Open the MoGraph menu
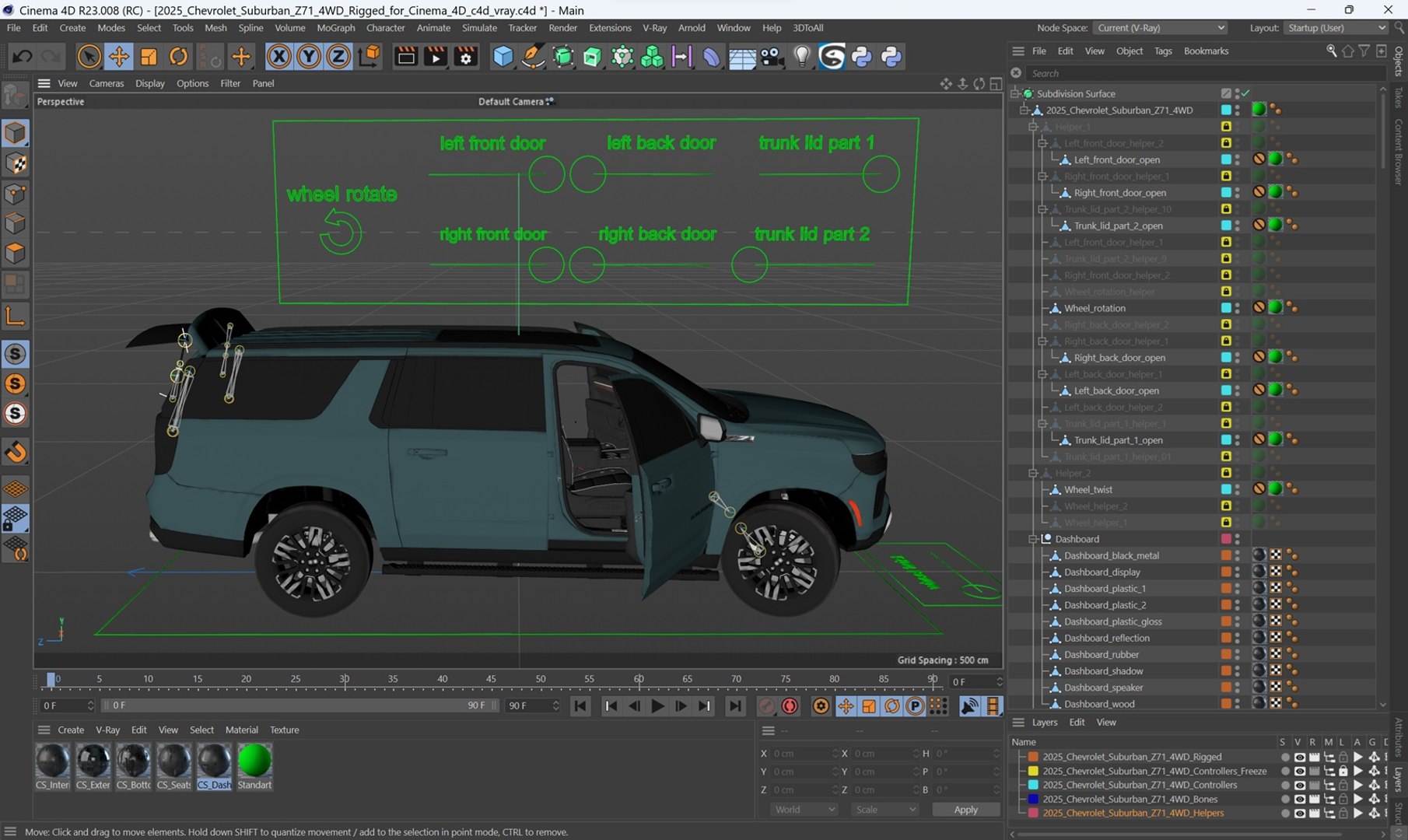 coord(336,27)
